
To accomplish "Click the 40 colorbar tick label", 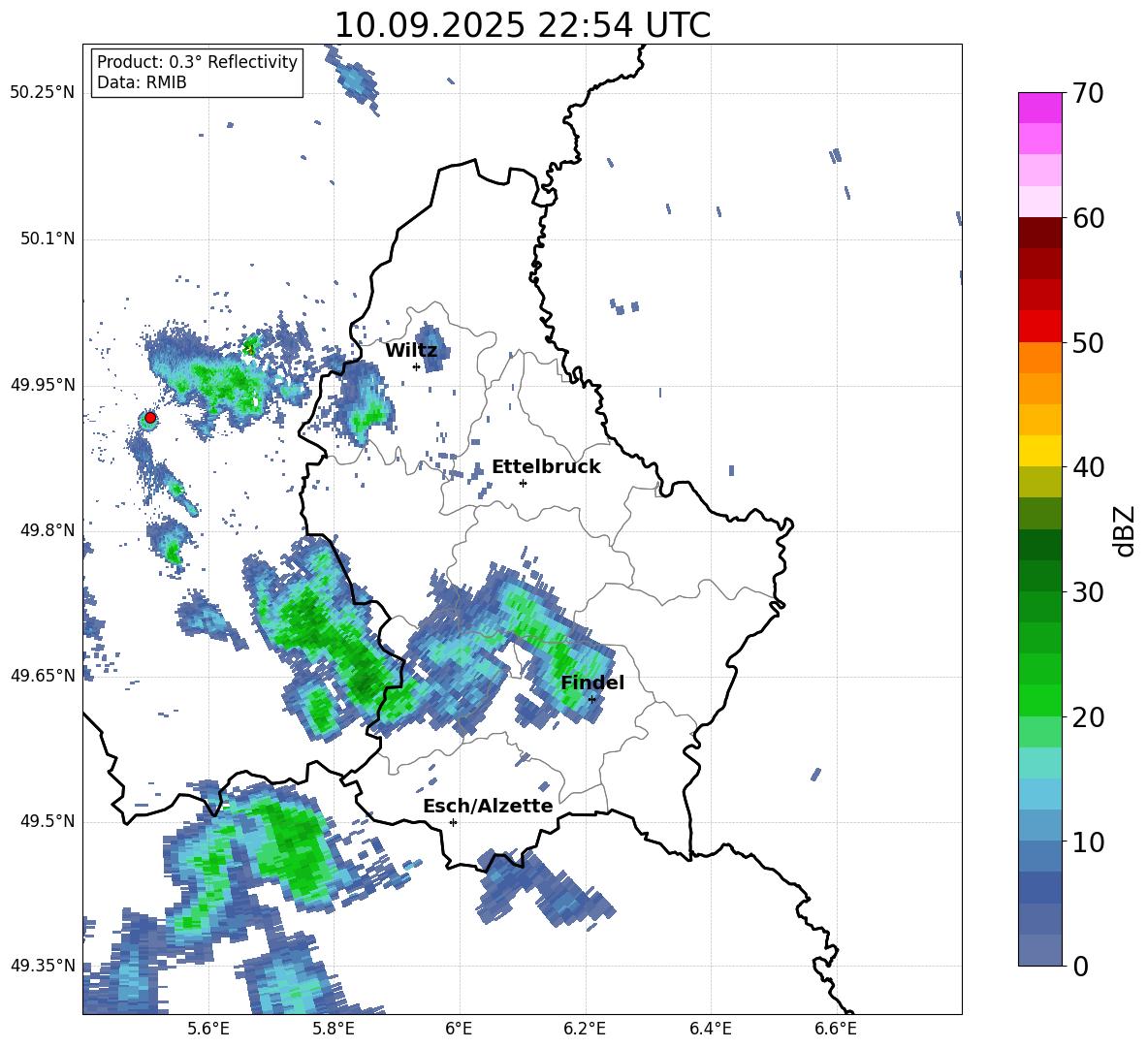I will click(1088, 467).
